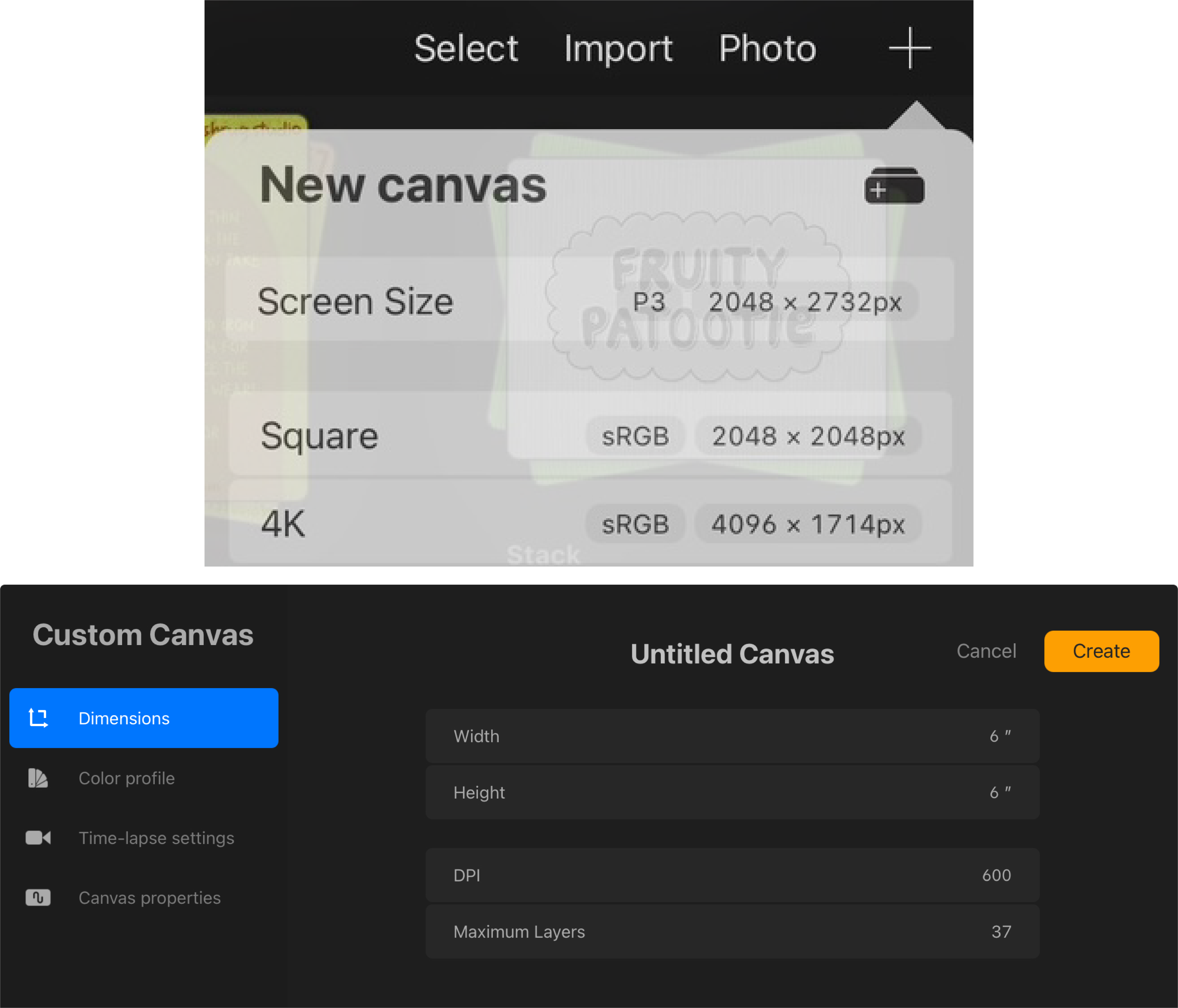Open Select in the gallery toolbar
1178x1008 pixels.
tap(466, 48)
